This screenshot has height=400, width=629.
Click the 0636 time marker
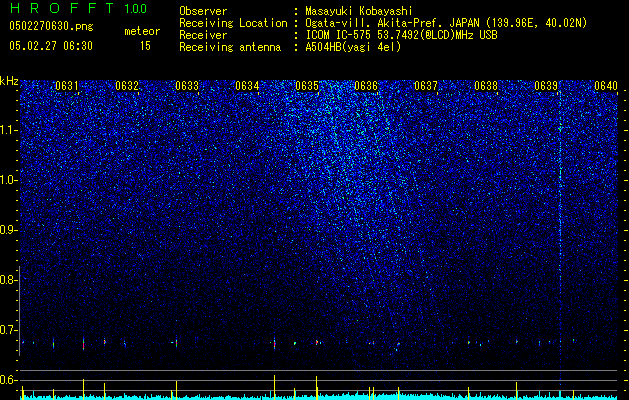366,86
